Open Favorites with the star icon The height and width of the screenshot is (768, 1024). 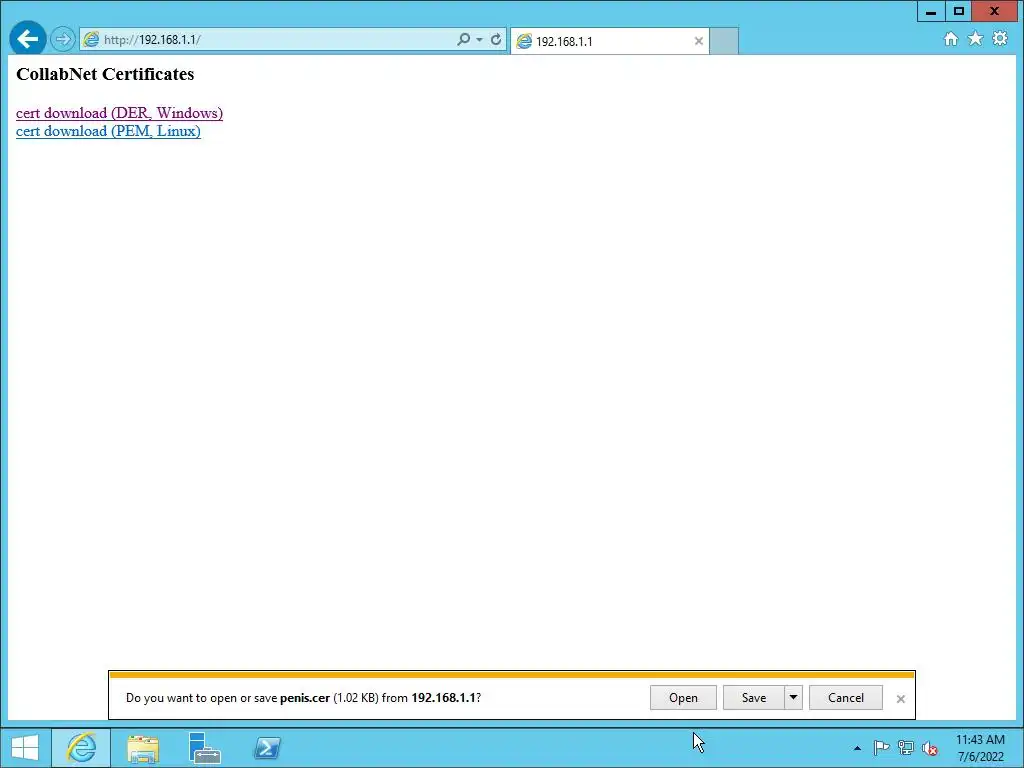[975, 39]
